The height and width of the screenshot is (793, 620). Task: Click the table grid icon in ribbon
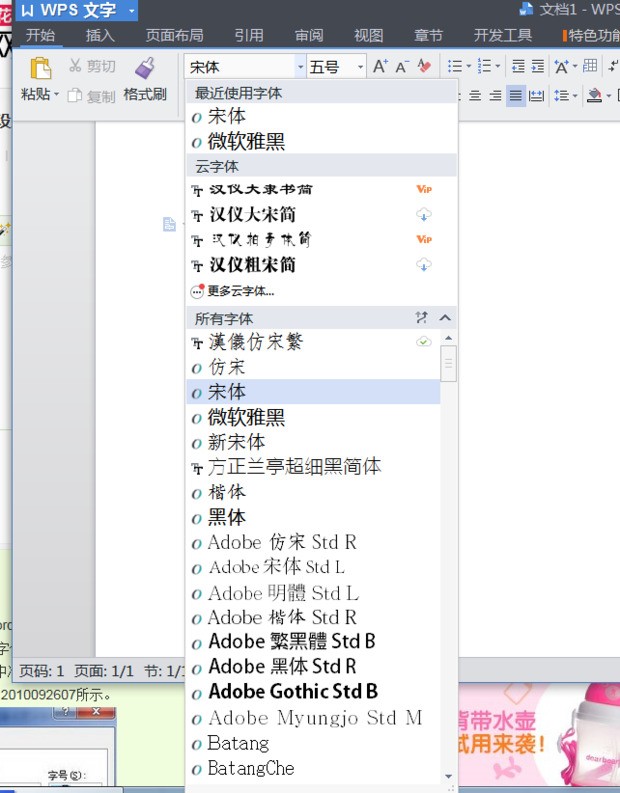pyautogui.click(x=590, y=66)
